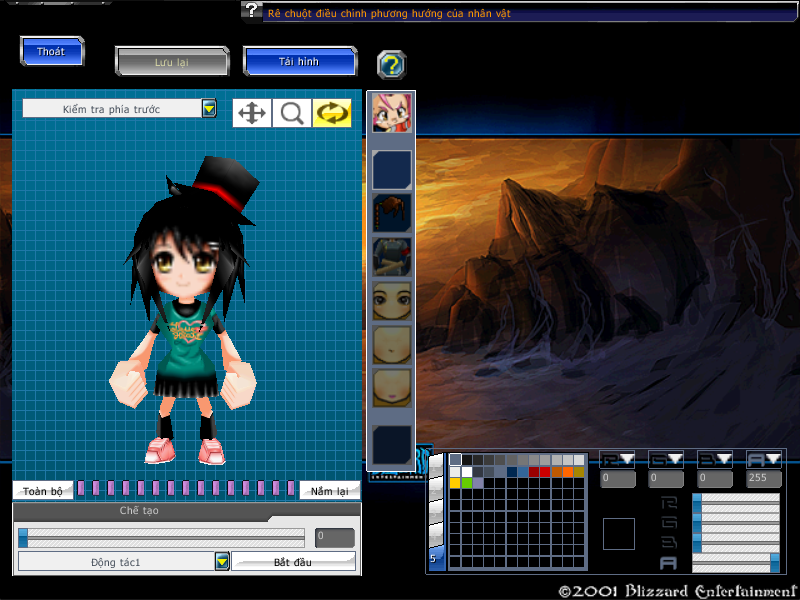Screen dimensions: 800x600
Task: Click the current color preview box
Action: coord(619,534)
